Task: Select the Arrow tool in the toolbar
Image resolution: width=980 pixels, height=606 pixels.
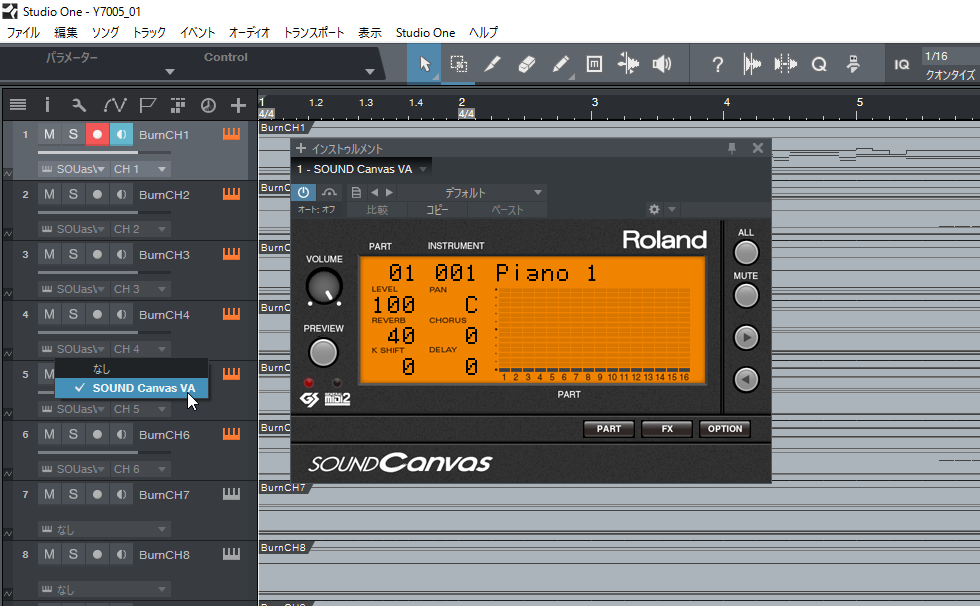Action: coord(424,64)
